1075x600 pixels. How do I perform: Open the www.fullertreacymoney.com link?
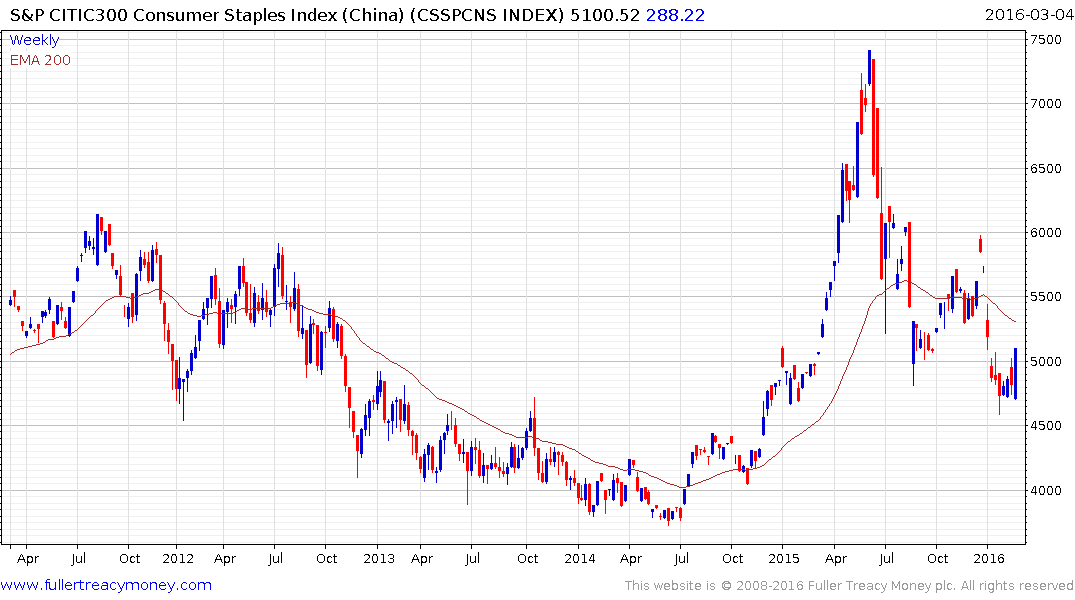[106, 585]
